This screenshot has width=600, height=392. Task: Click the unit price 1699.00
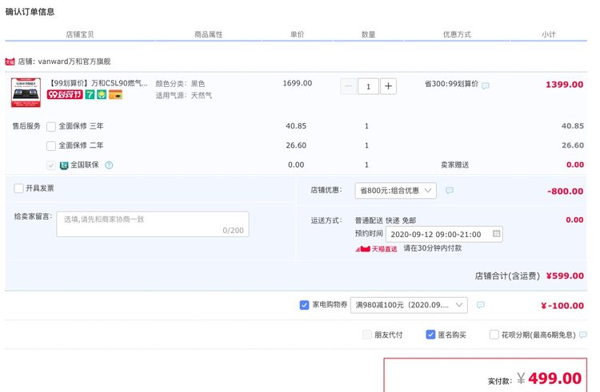(297, 83)
